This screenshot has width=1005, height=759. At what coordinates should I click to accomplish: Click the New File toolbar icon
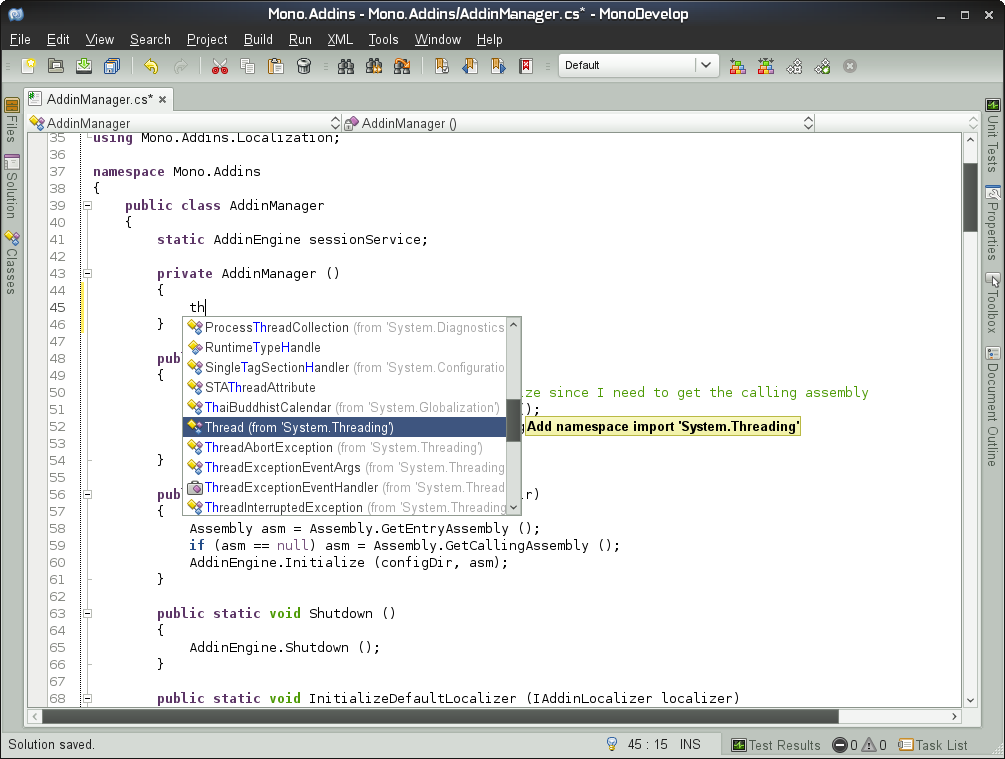click(x=30, y=66)
